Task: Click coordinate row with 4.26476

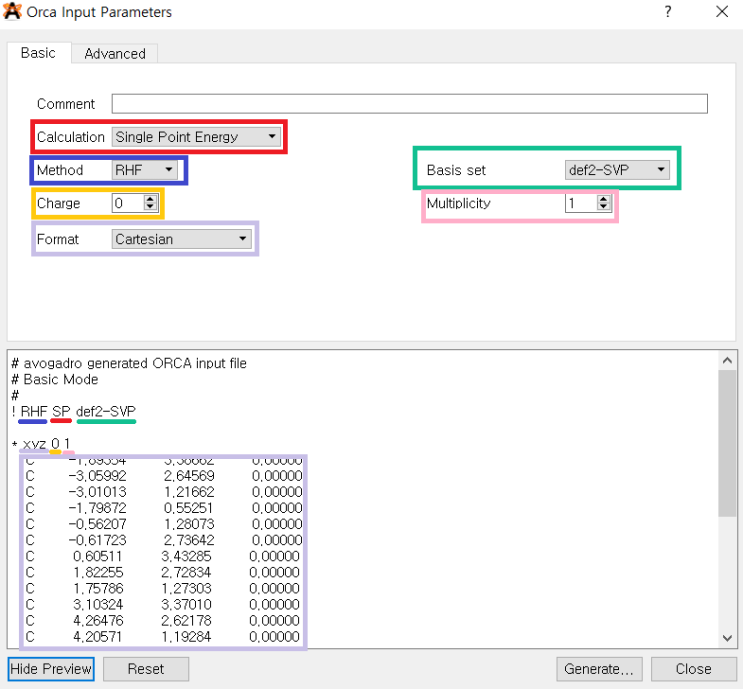Action: 163,621
